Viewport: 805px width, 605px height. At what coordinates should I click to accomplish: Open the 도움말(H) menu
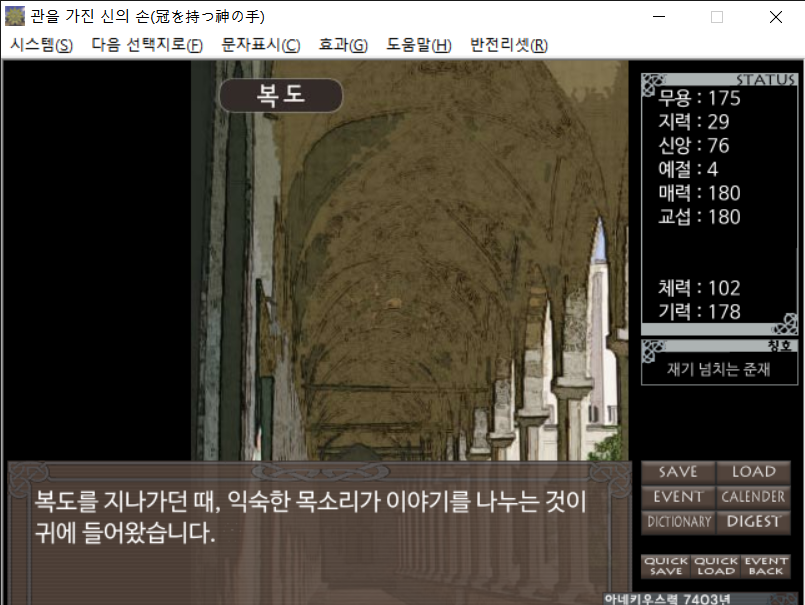click(419, 45)
